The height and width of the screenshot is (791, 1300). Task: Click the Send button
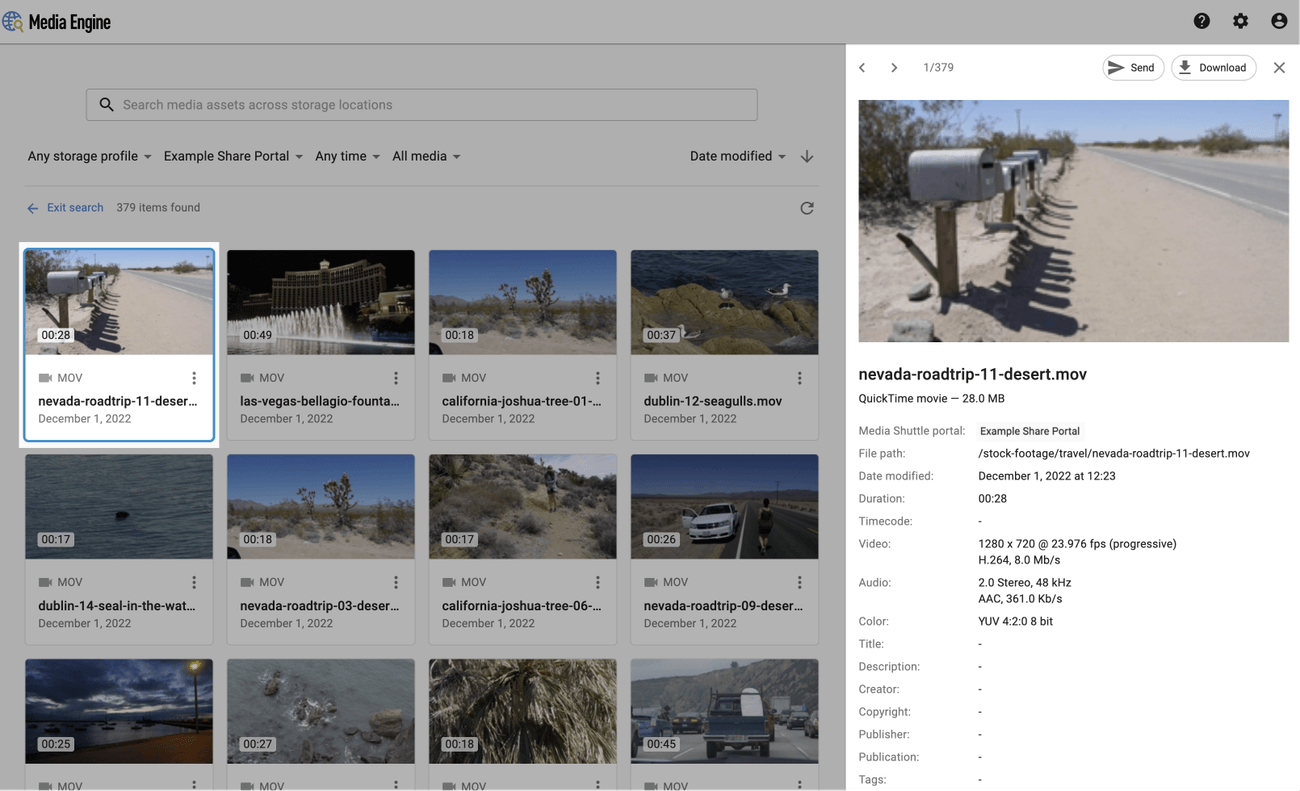pos(1133,67)
